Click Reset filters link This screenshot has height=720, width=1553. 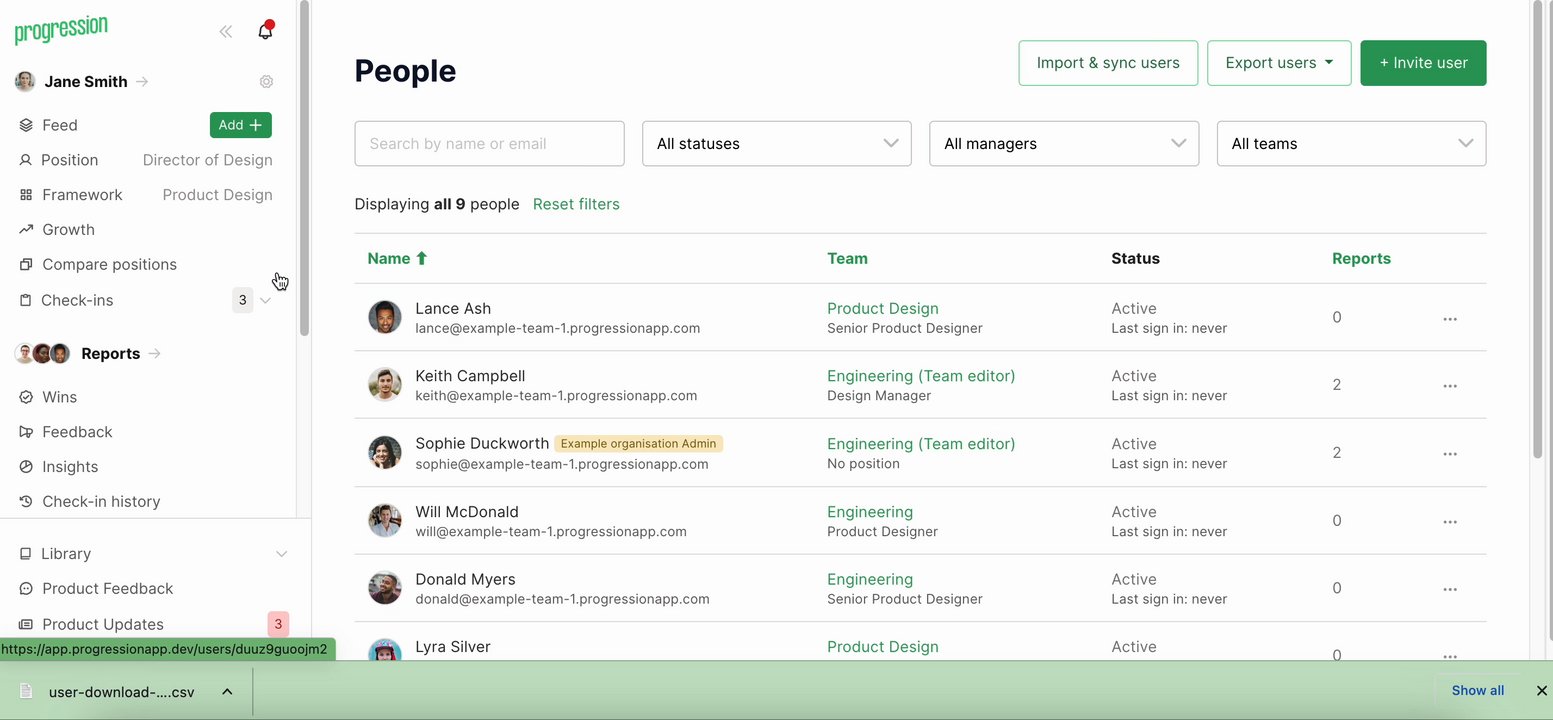pos(576,204)
